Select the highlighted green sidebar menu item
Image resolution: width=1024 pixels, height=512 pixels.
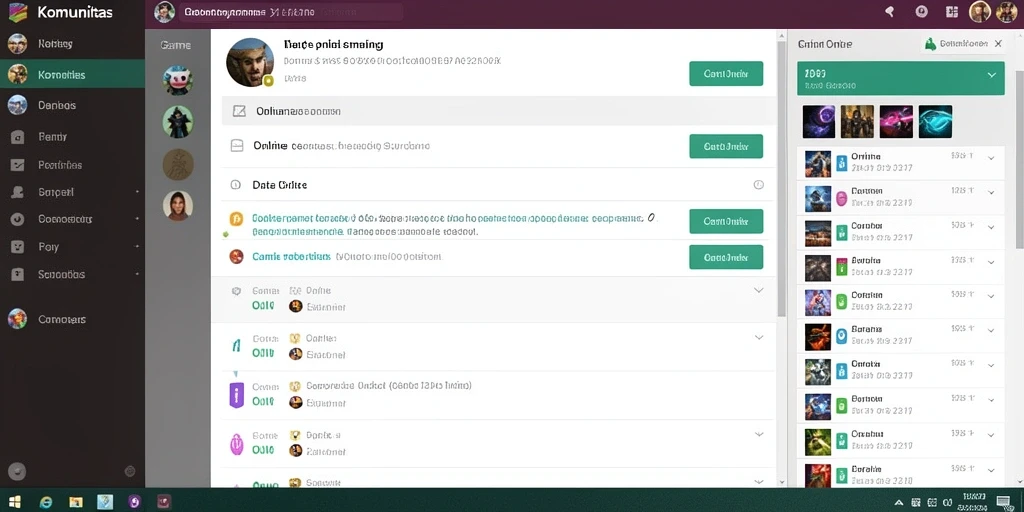[72, 74]
